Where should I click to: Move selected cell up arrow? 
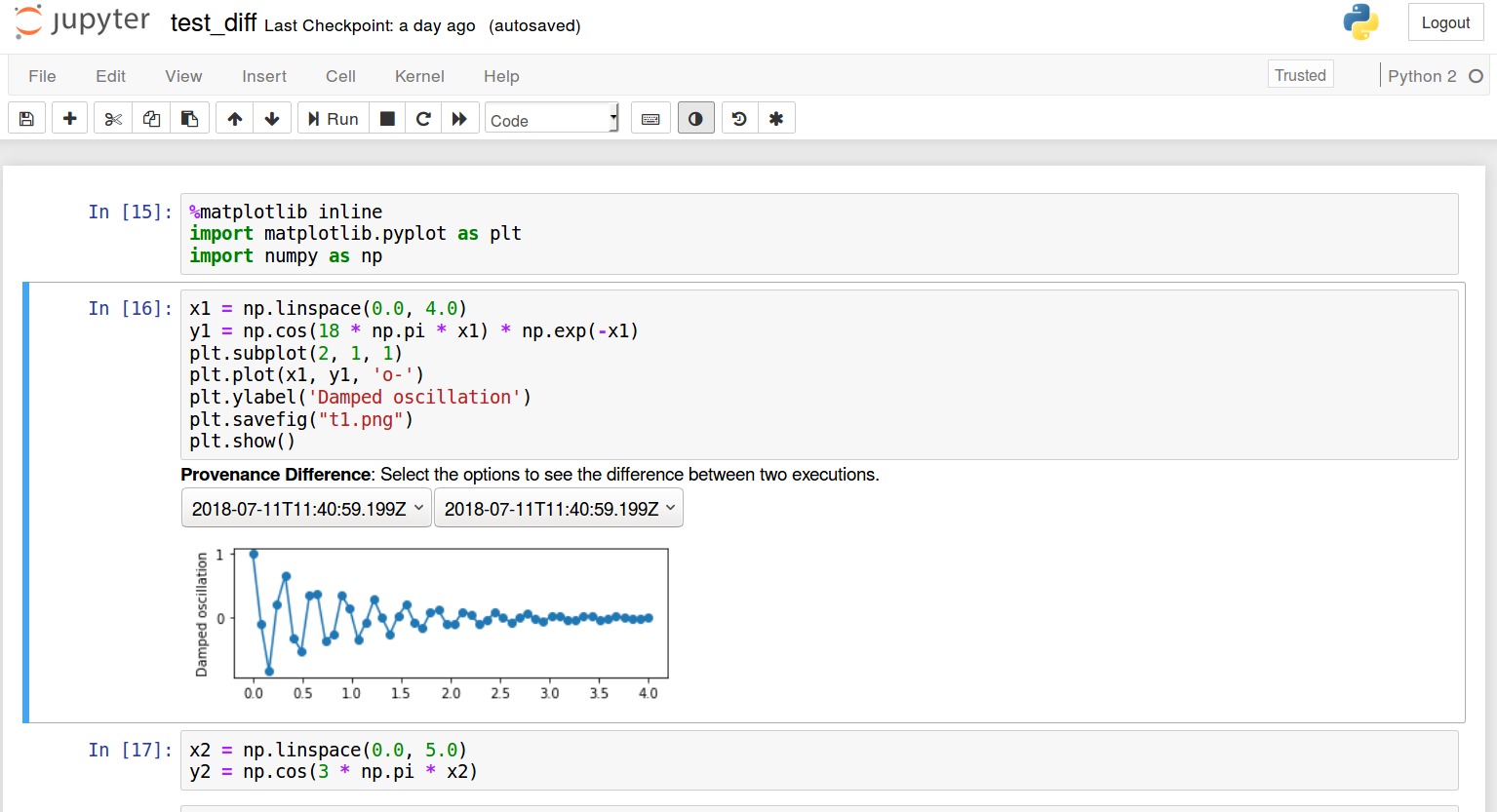tap(234, 119)
